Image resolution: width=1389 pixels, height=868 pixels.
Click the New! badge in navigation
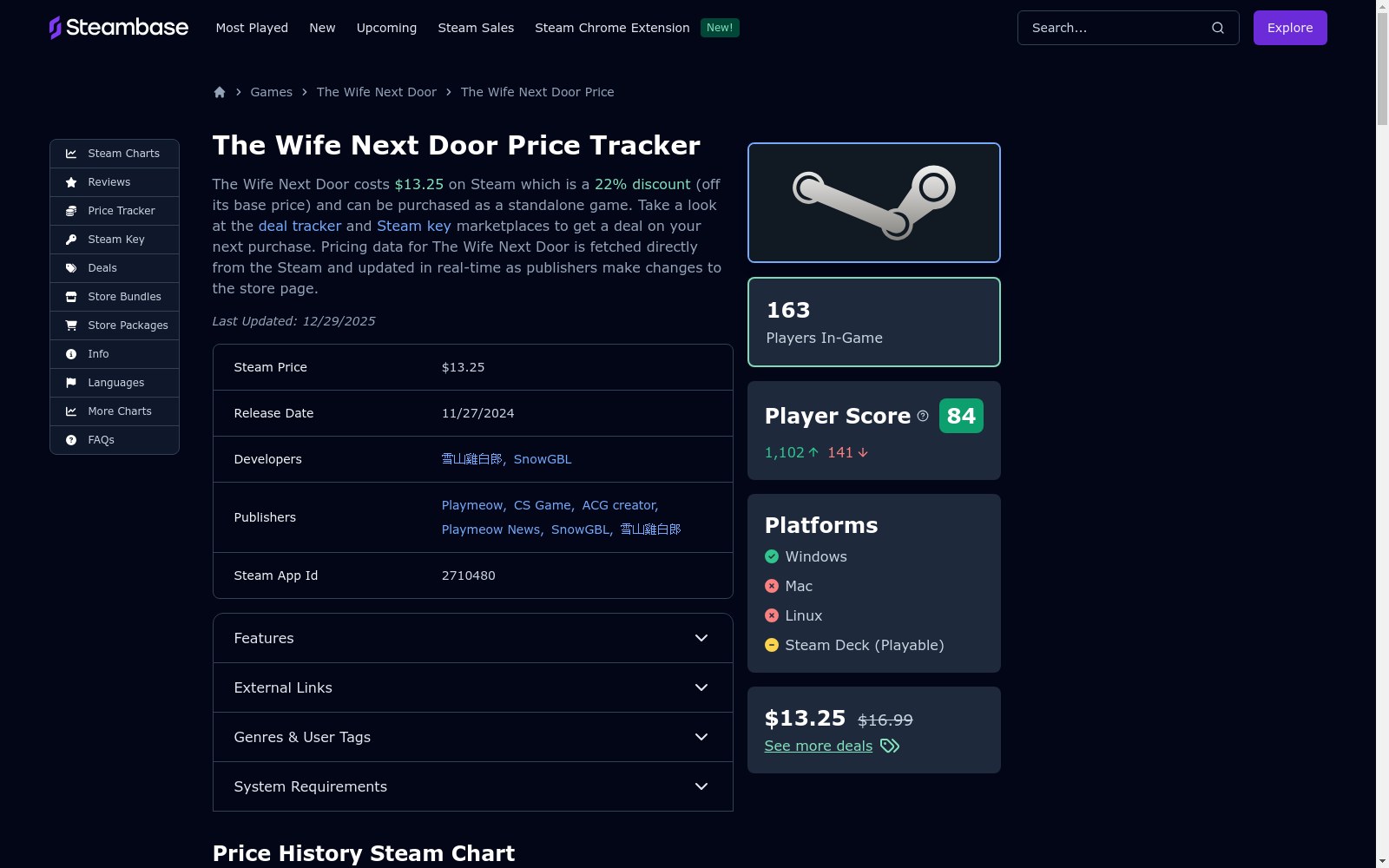tap(720, 28)
